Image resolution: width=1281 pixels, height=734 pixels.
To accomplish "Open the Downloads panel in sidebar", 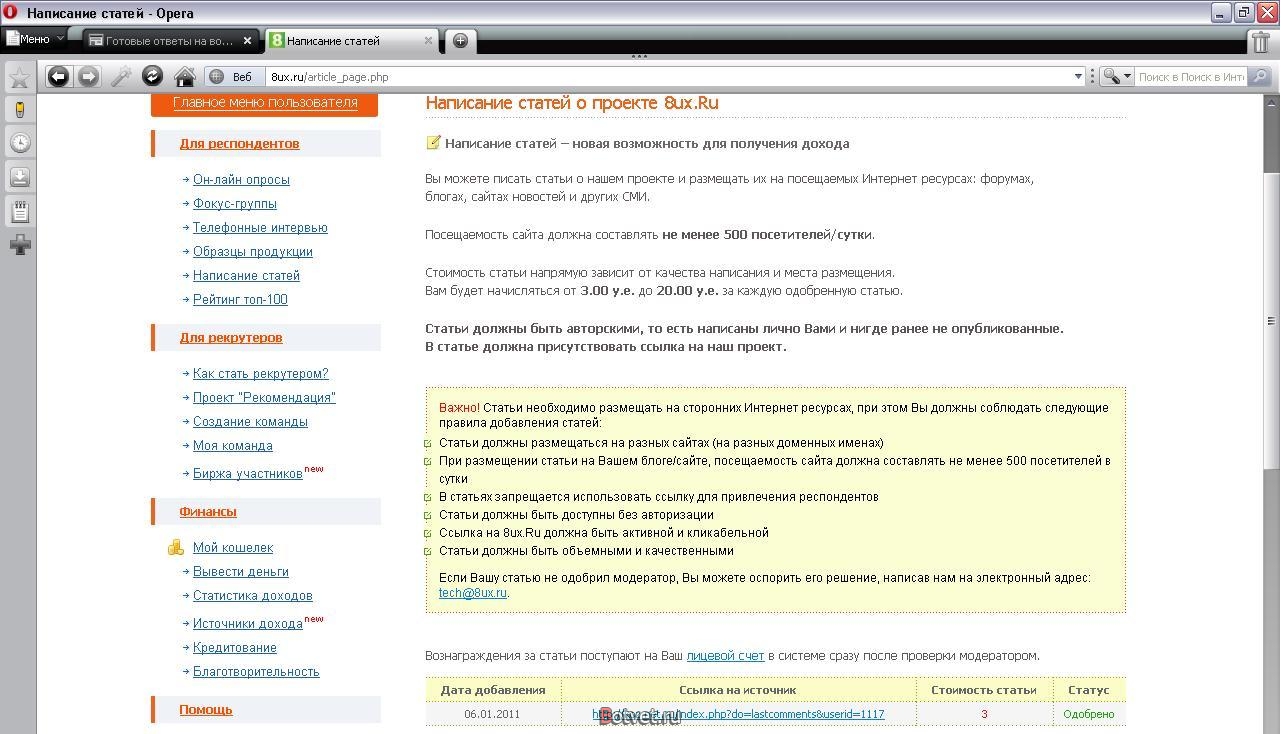I will (x=19, y=177).
